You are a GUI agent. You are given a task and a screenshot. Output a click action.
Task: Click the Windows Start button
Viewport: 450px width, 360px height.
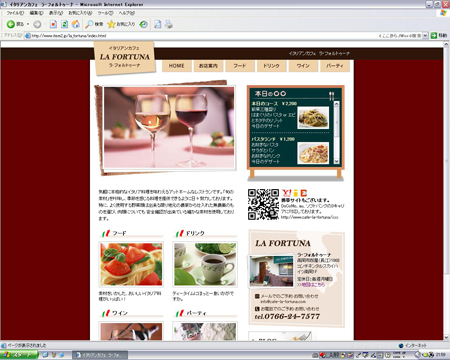(x=19, y=355)
